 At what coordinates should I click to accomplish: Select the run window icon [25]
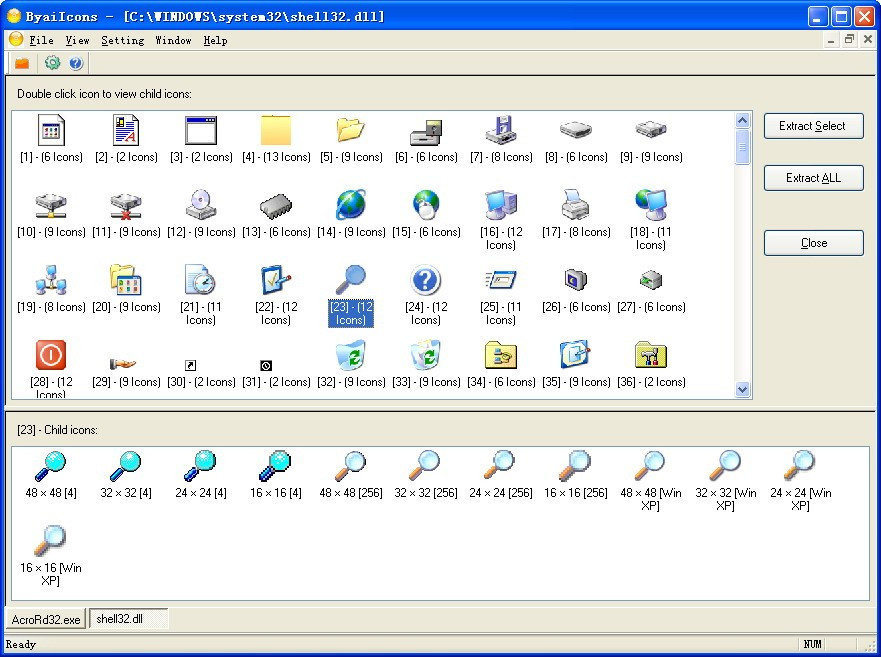click(x=501, y=280)
